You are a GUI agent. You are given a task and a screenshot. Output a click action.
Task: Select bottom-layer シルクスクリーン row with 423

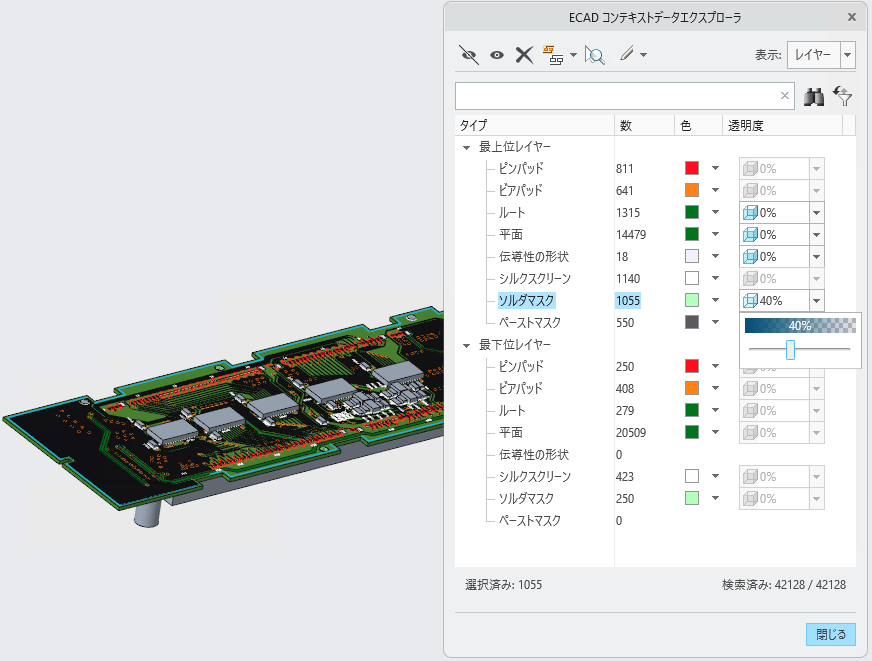(535, 476)
